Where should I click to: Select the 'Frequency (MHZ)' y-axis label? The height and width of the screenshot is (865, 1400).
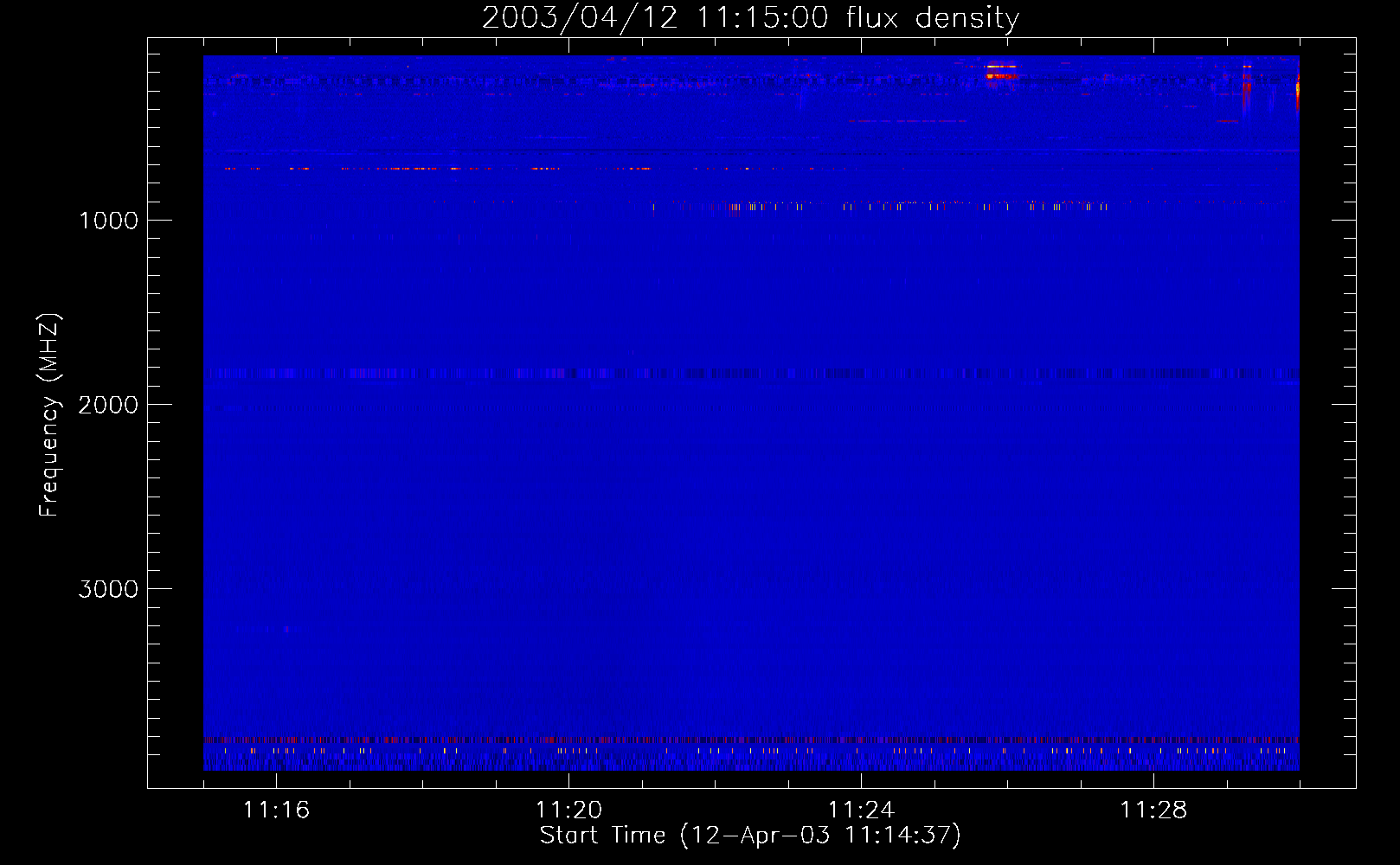(x=50, y=415)
